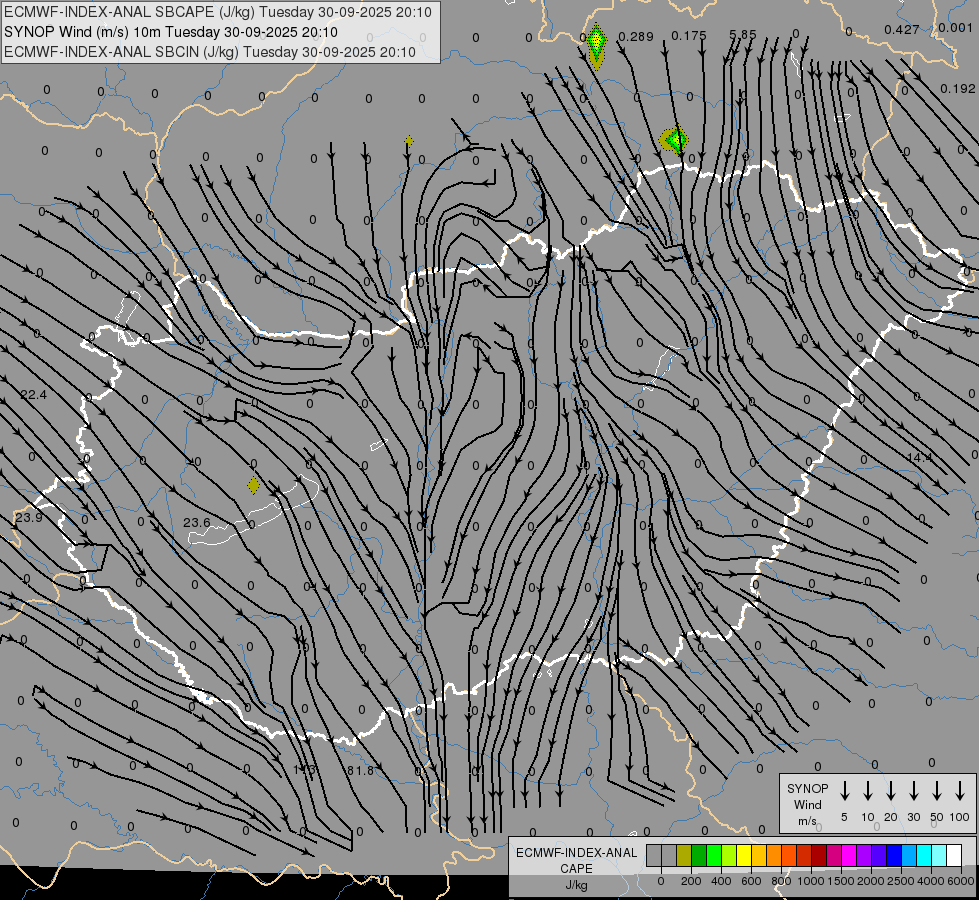The height and width of the screenshot is (900, 979).
Task: Click the 100 m/s wind arrow in legend
Action: tap(960, 791)
